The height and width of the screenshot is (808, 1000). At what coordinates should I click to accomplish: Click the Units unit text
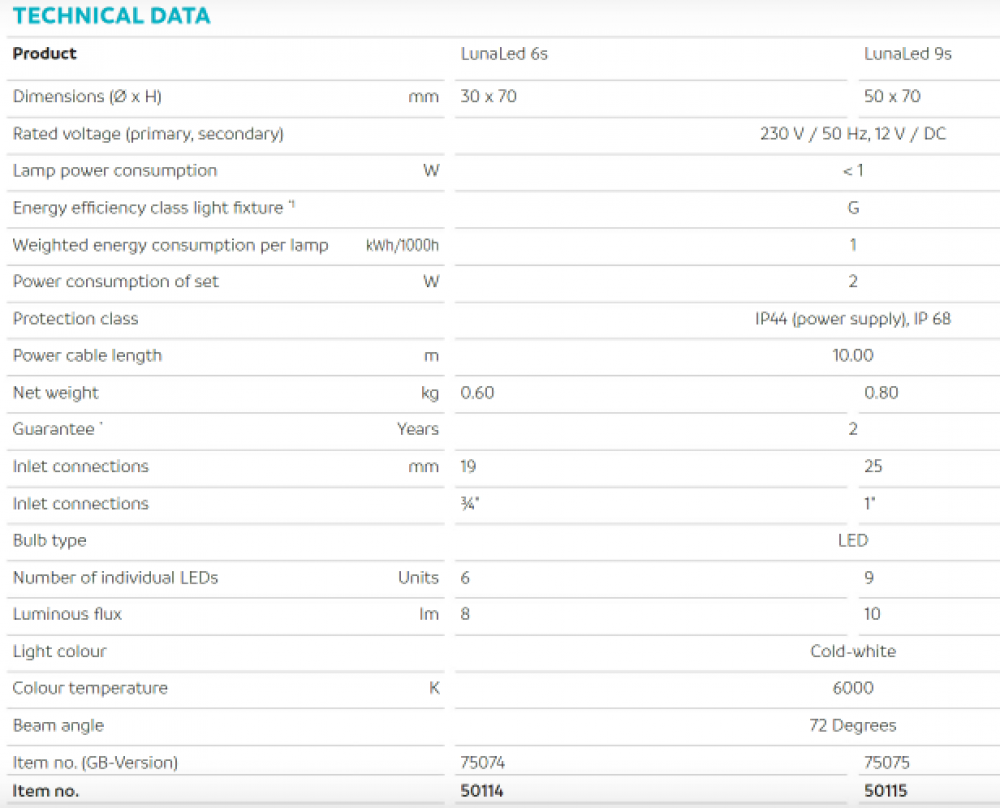[x=418, y=577]
